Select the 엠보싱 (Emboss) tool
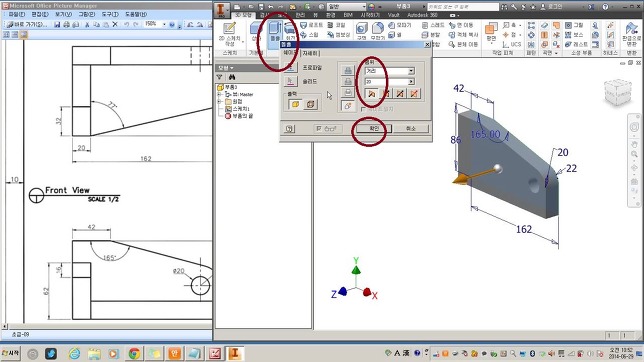 click(338, 35)
